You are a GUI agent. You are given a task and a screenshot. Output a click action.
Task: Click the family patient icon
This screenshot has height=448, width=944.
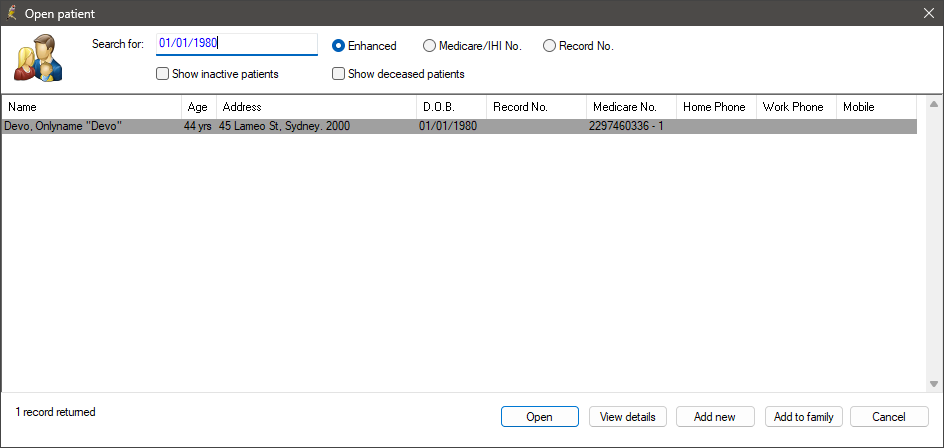coord(39,58)
